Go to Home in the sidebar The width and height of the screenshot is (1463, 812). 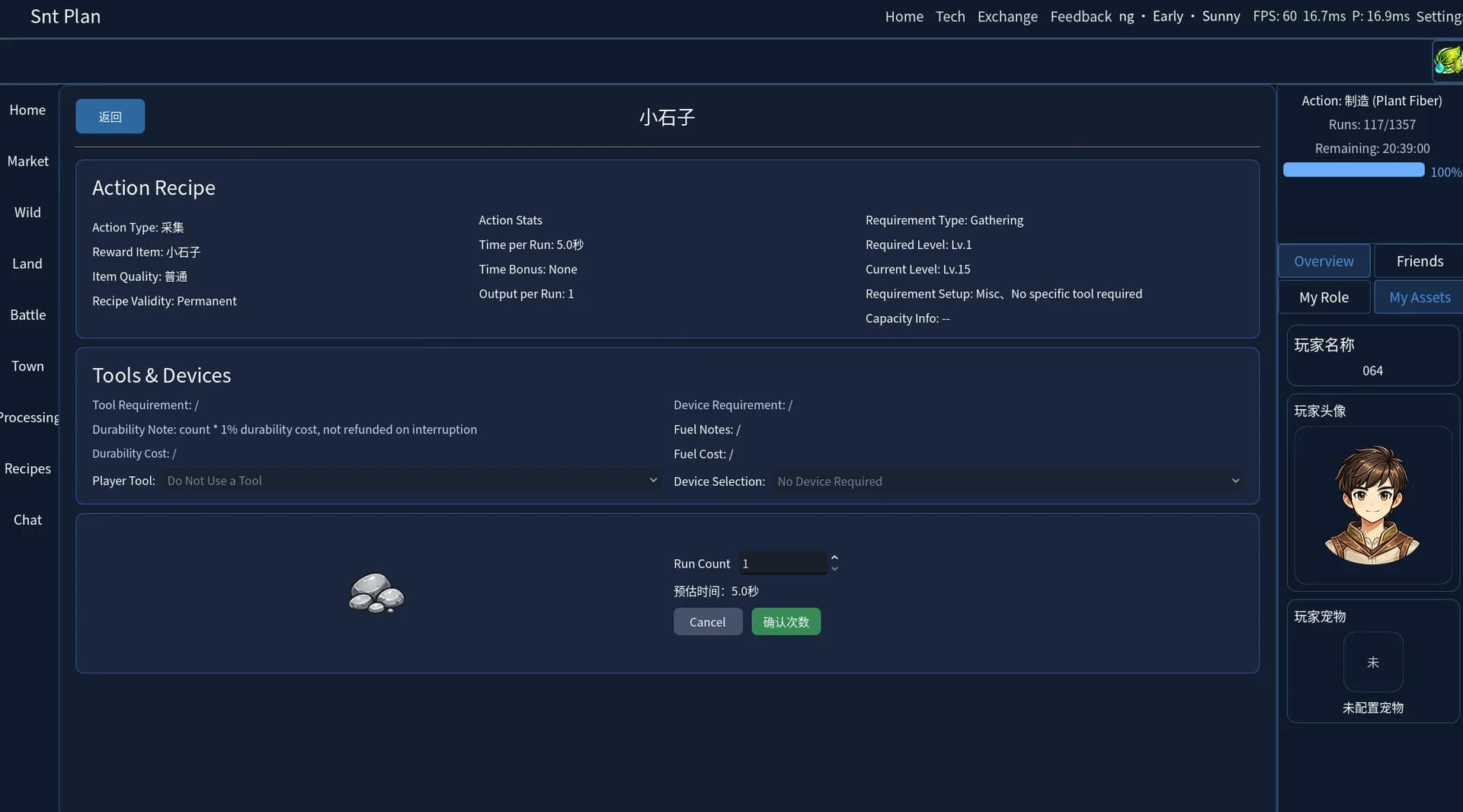(27, 110)
